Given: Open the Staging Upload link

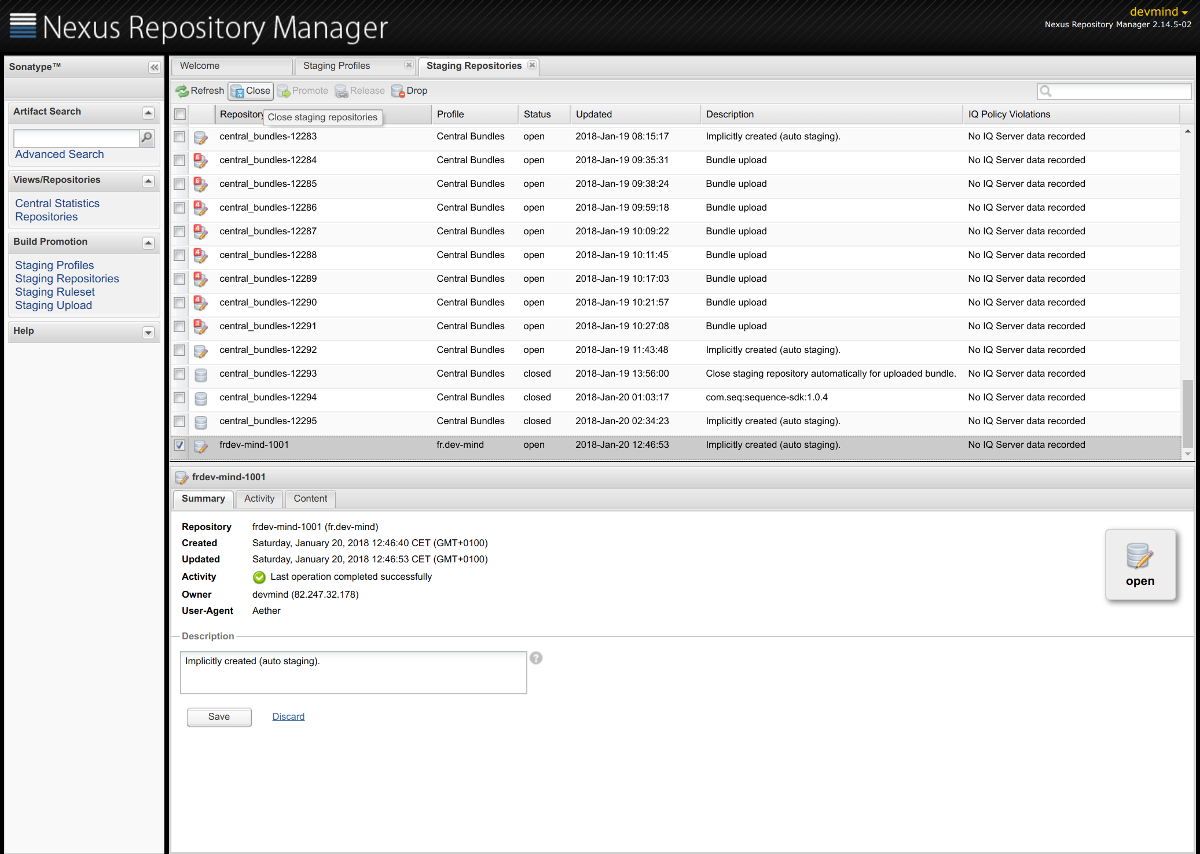Looking at the screenshot, I should 53,306.
